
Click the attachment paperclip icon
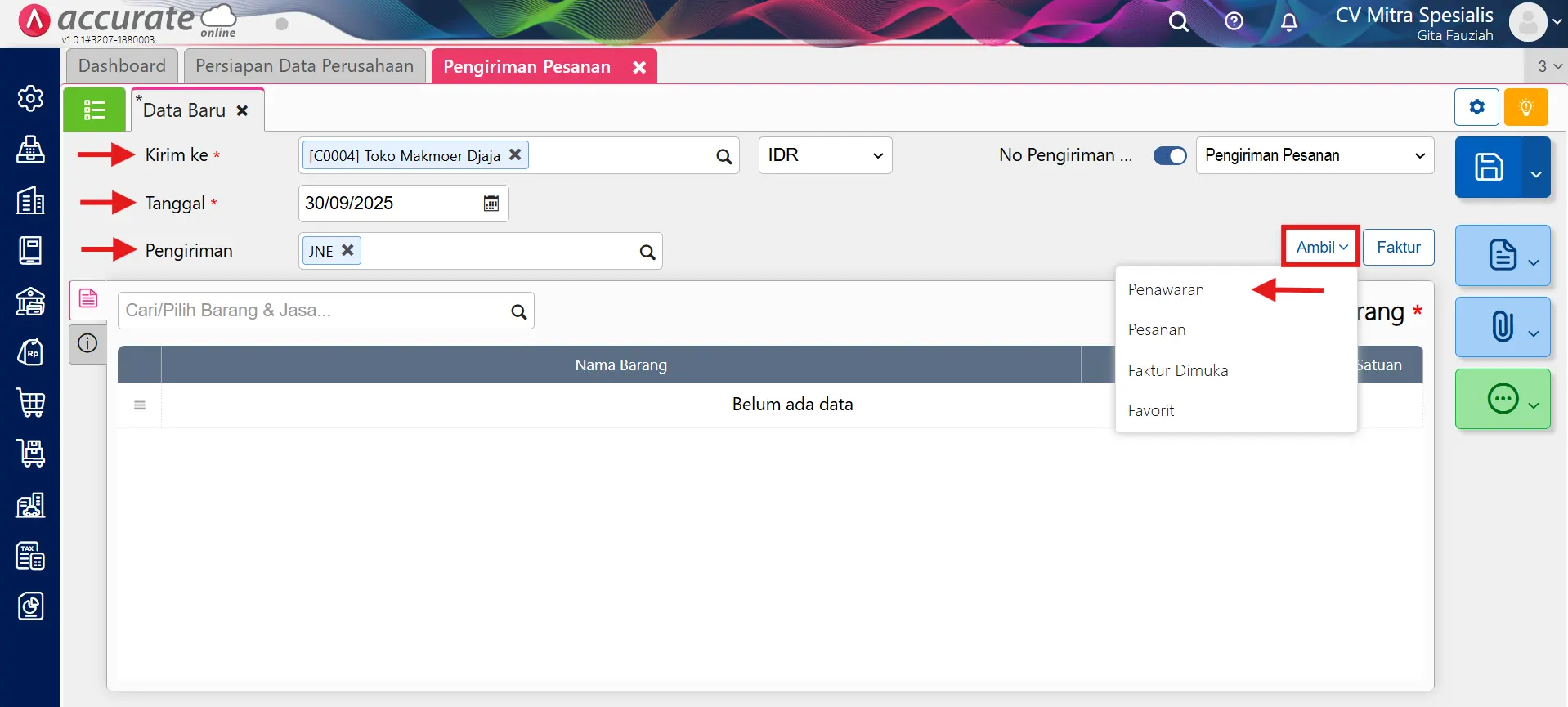(x=1502, y=326)
